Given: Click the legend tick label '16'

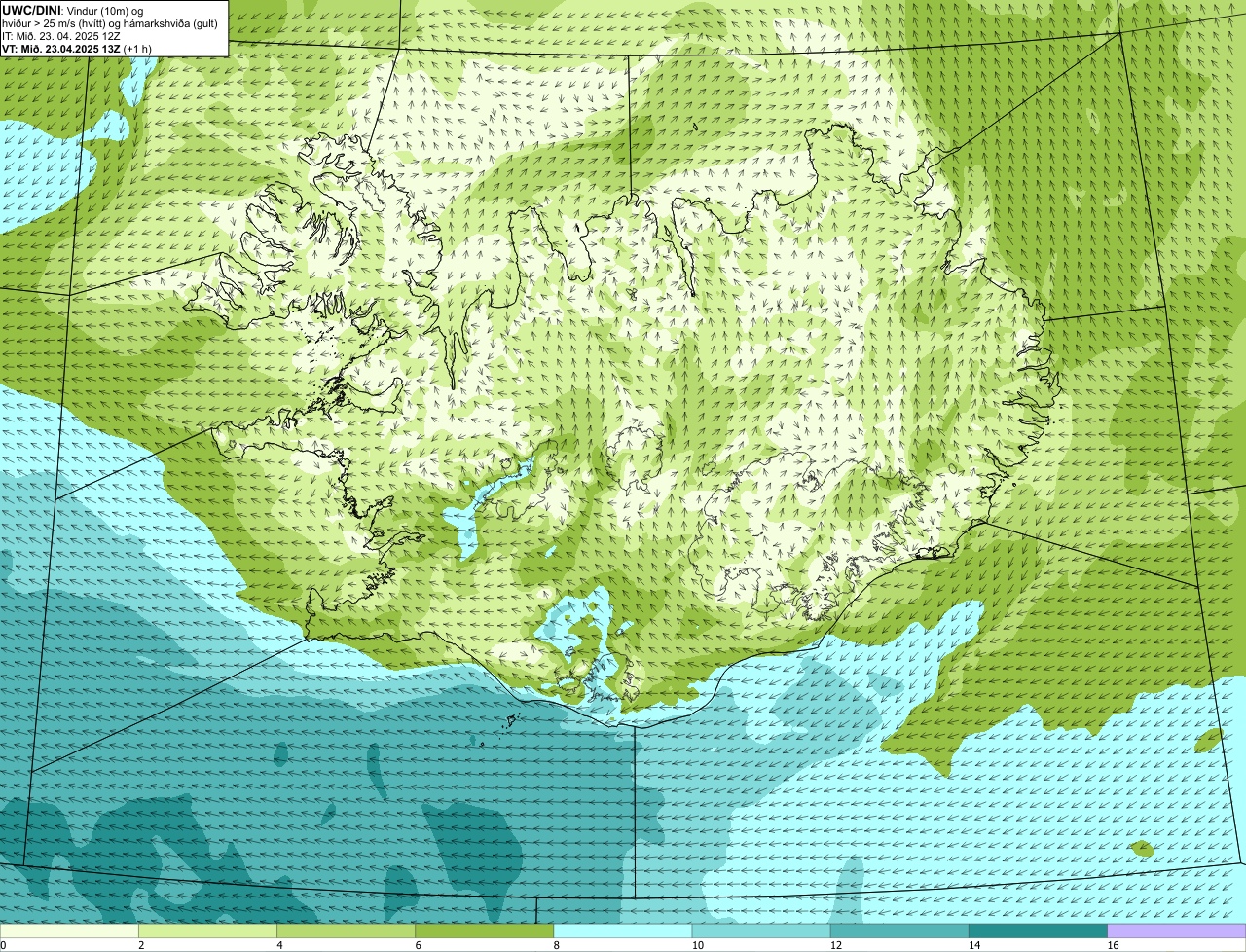Looking at the screenshot, I should tap(1113, 945).
